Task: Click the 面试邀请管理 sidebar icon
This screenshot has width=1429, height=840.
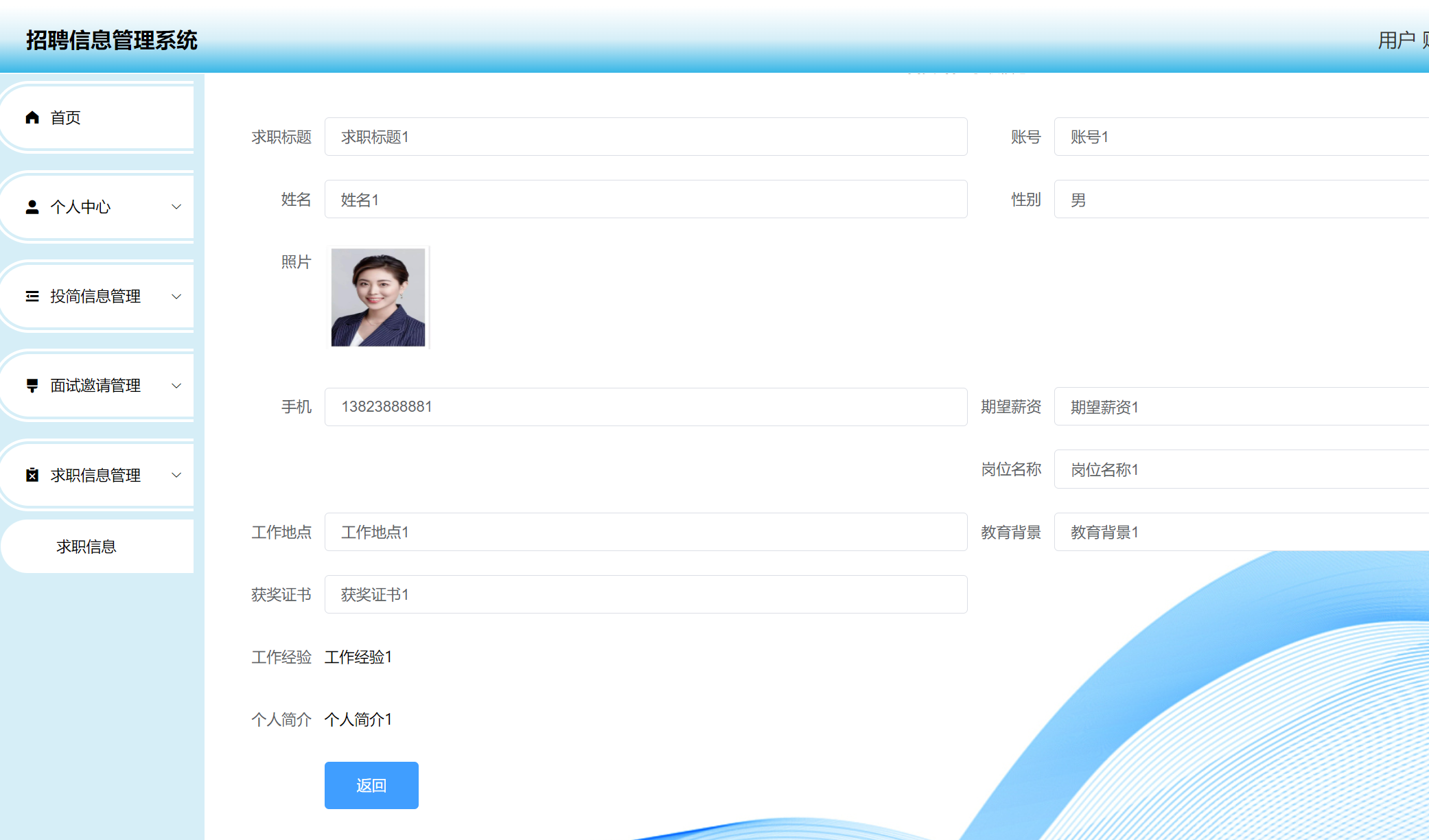Action: (32, 386)
